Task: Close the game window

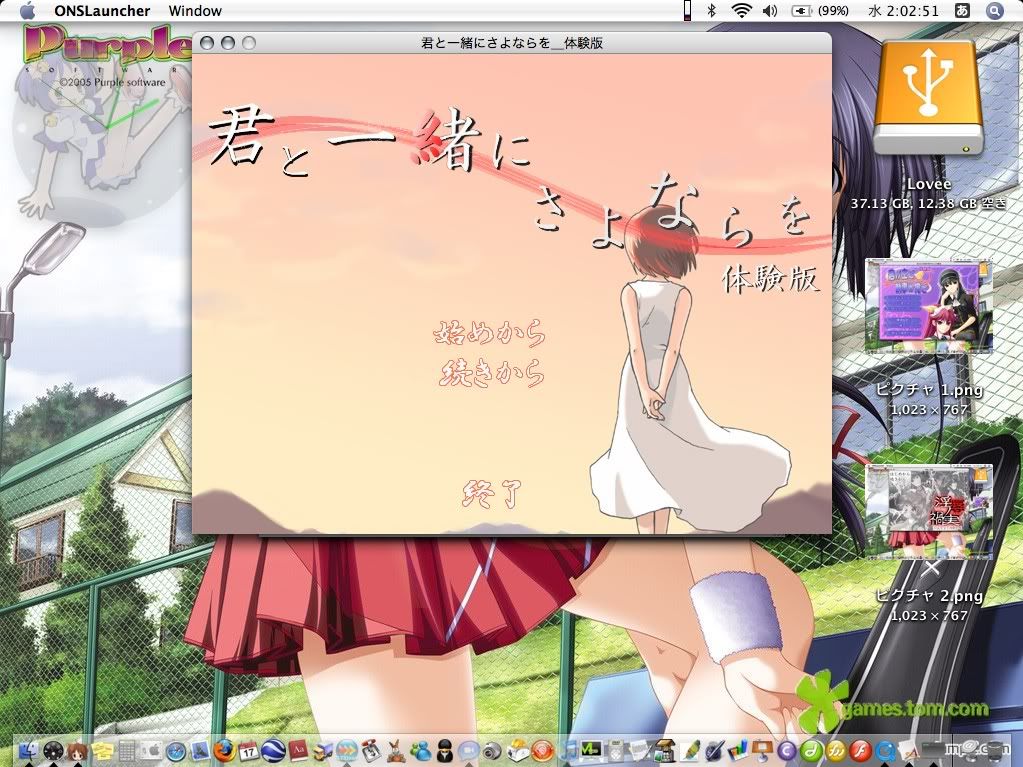Action: point(207,43)
